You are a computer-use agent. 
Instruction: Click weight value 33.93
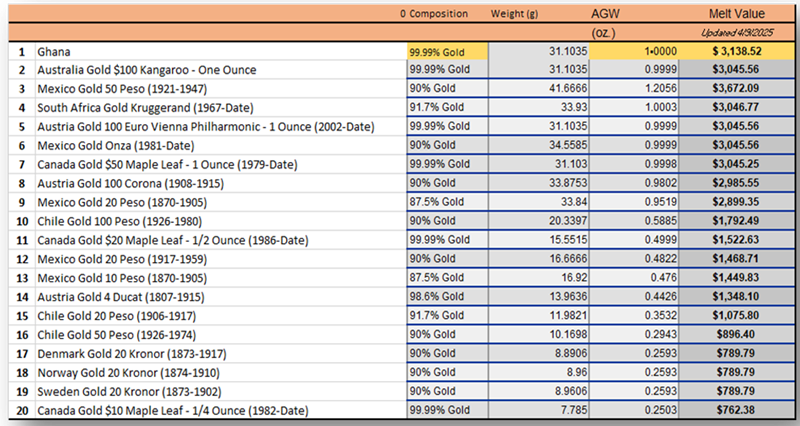[x=539, y=107]
